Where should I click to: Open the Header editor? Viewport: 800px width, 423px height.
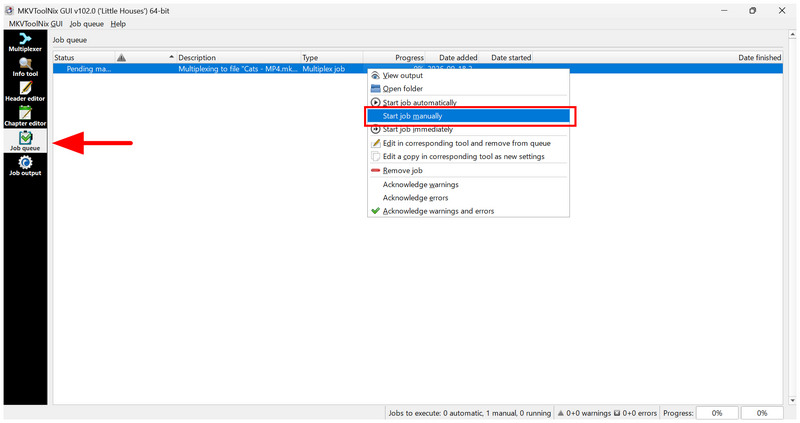[x=25, y=92]
